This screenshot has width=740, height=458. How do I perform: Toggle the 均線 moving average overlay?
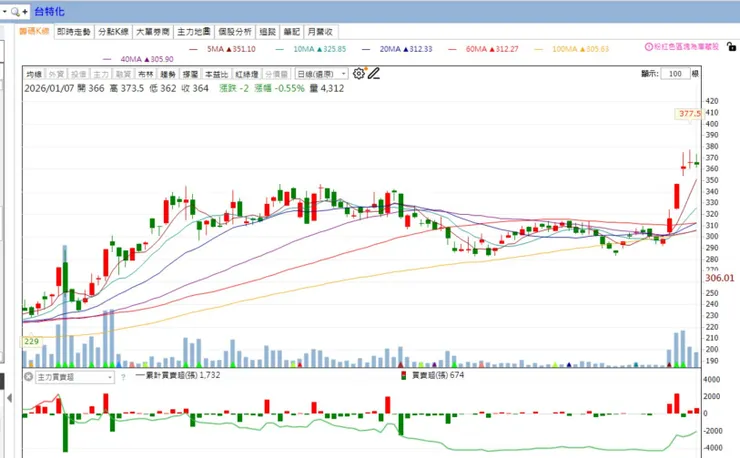(34, 74)
